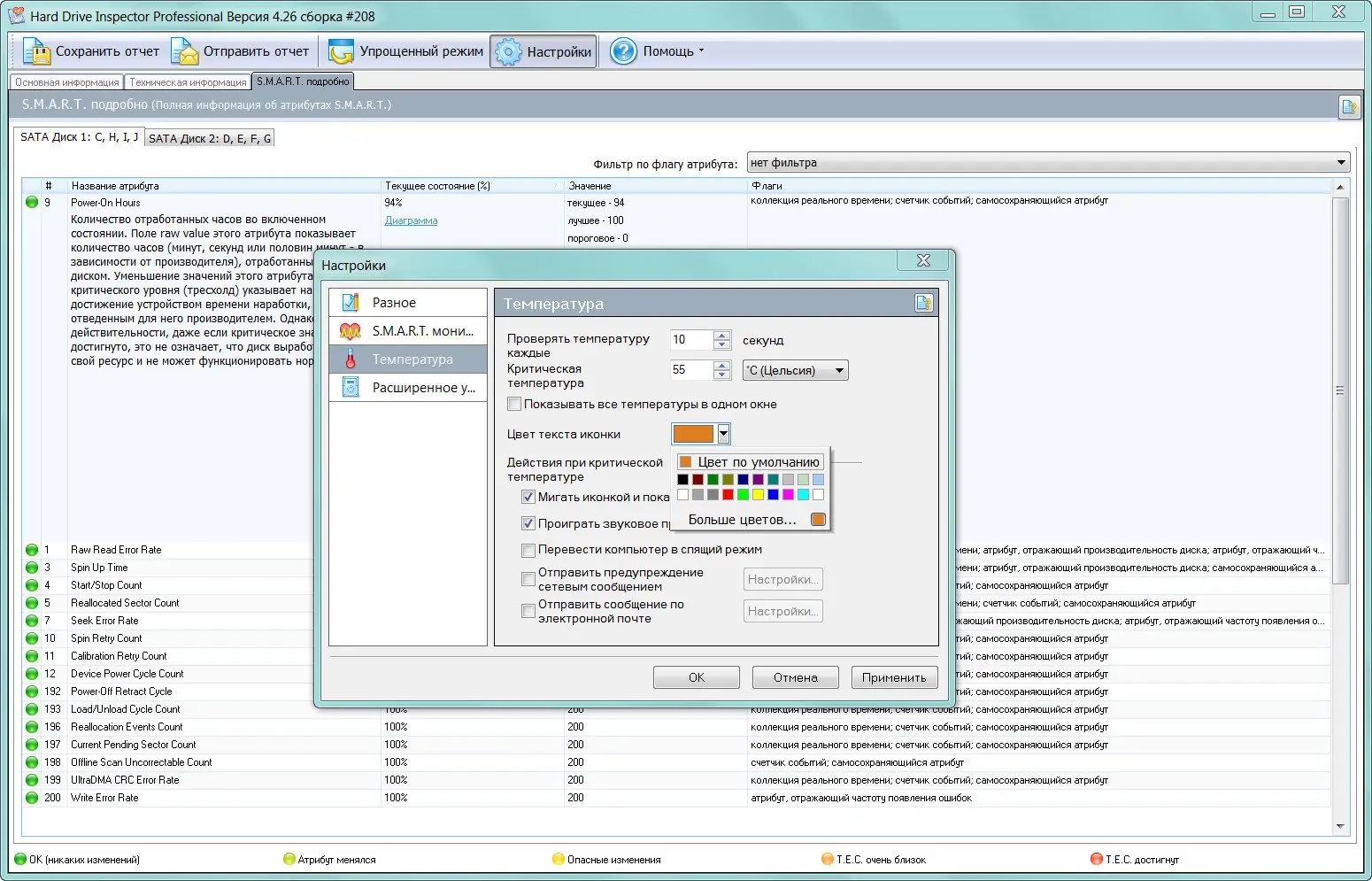Select the Current Pending Sector Count row
The width and height of the screenshot is (1372, 881).
(x=676, y=745)
